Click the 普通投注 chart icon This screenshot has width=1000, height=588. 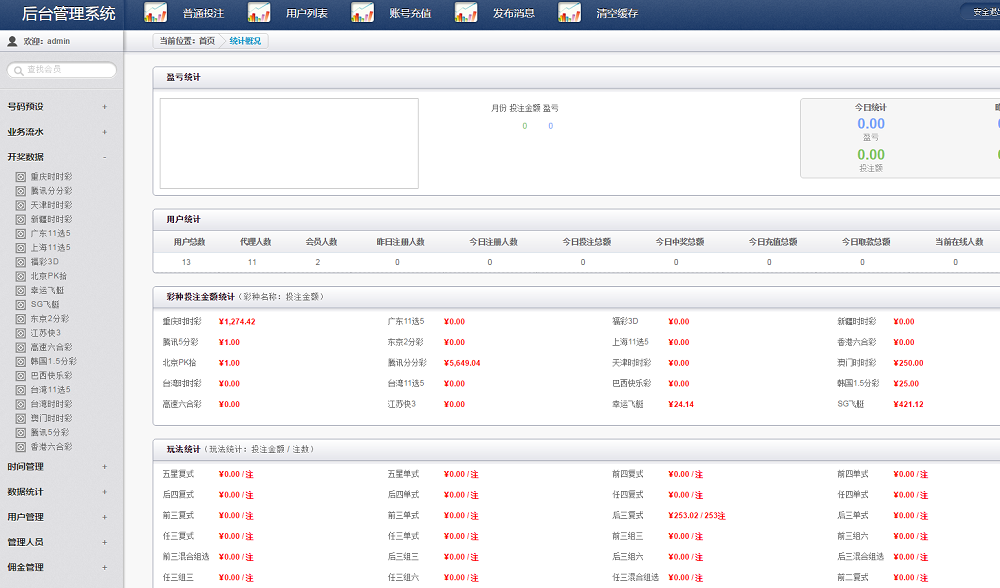tap(155, 13)
